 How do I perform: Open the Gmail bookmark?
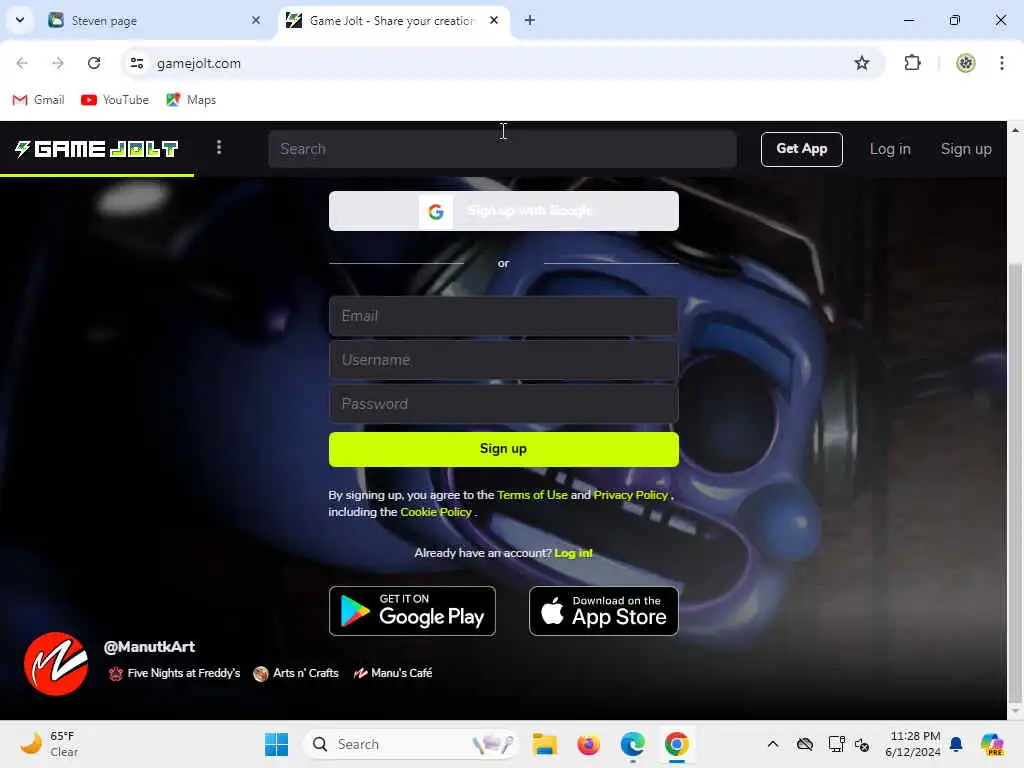(39, 100)
